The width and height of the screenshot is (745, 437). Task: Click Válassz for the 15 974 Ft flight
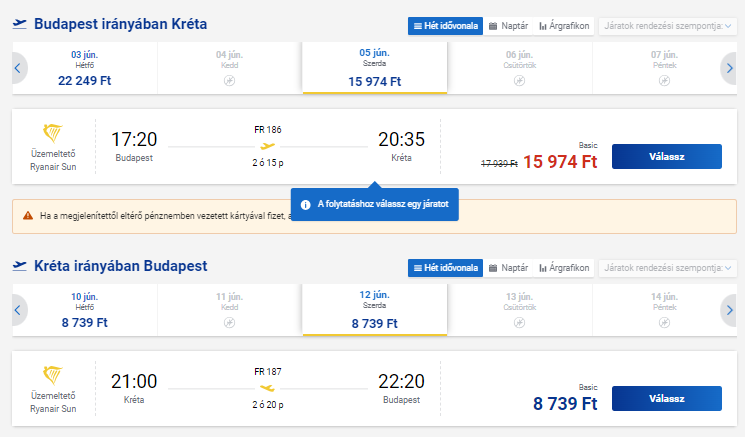coord(667,156)
